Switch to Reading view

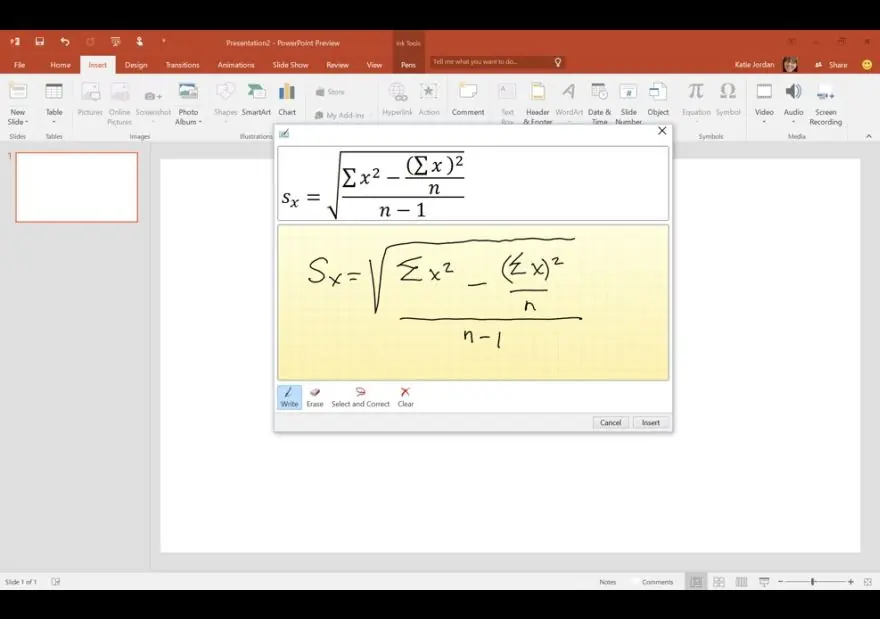pos(741,582)
